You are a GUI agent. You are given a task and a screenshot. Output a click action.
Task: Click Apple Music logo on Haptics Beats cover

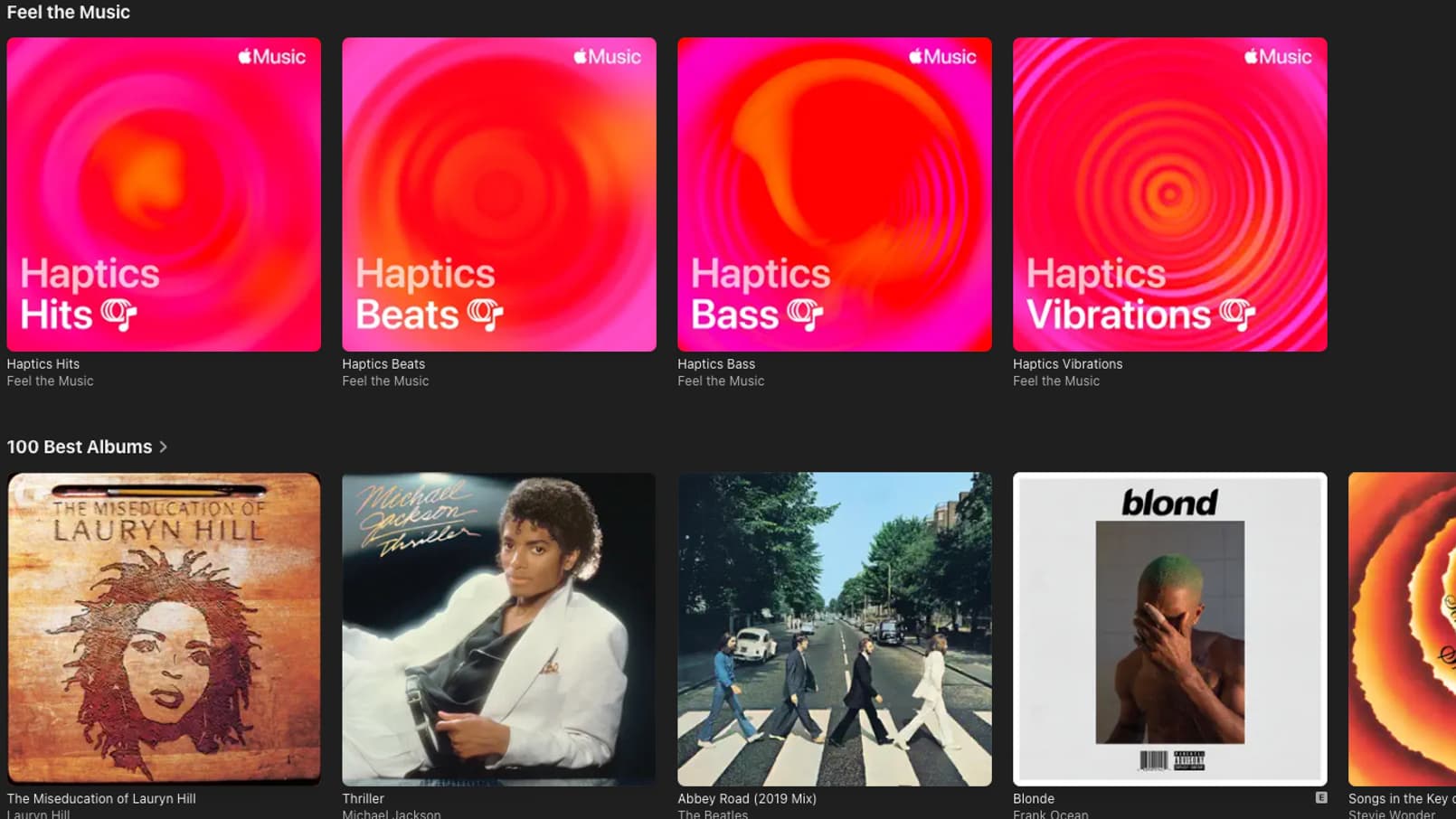[x=607, y=57]
